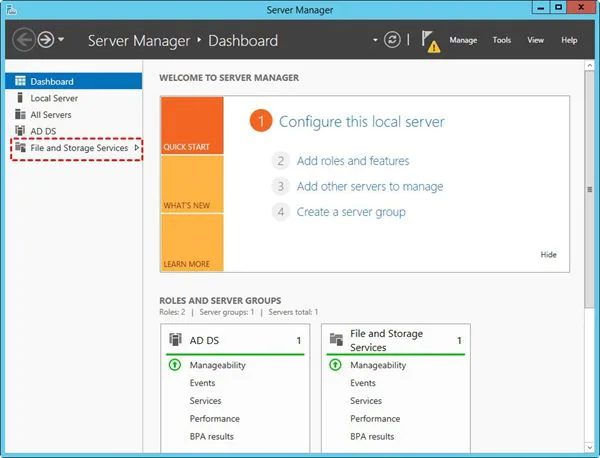Select the WHAT'S NEW tile
Screen dimensions: 600x458
192,184
